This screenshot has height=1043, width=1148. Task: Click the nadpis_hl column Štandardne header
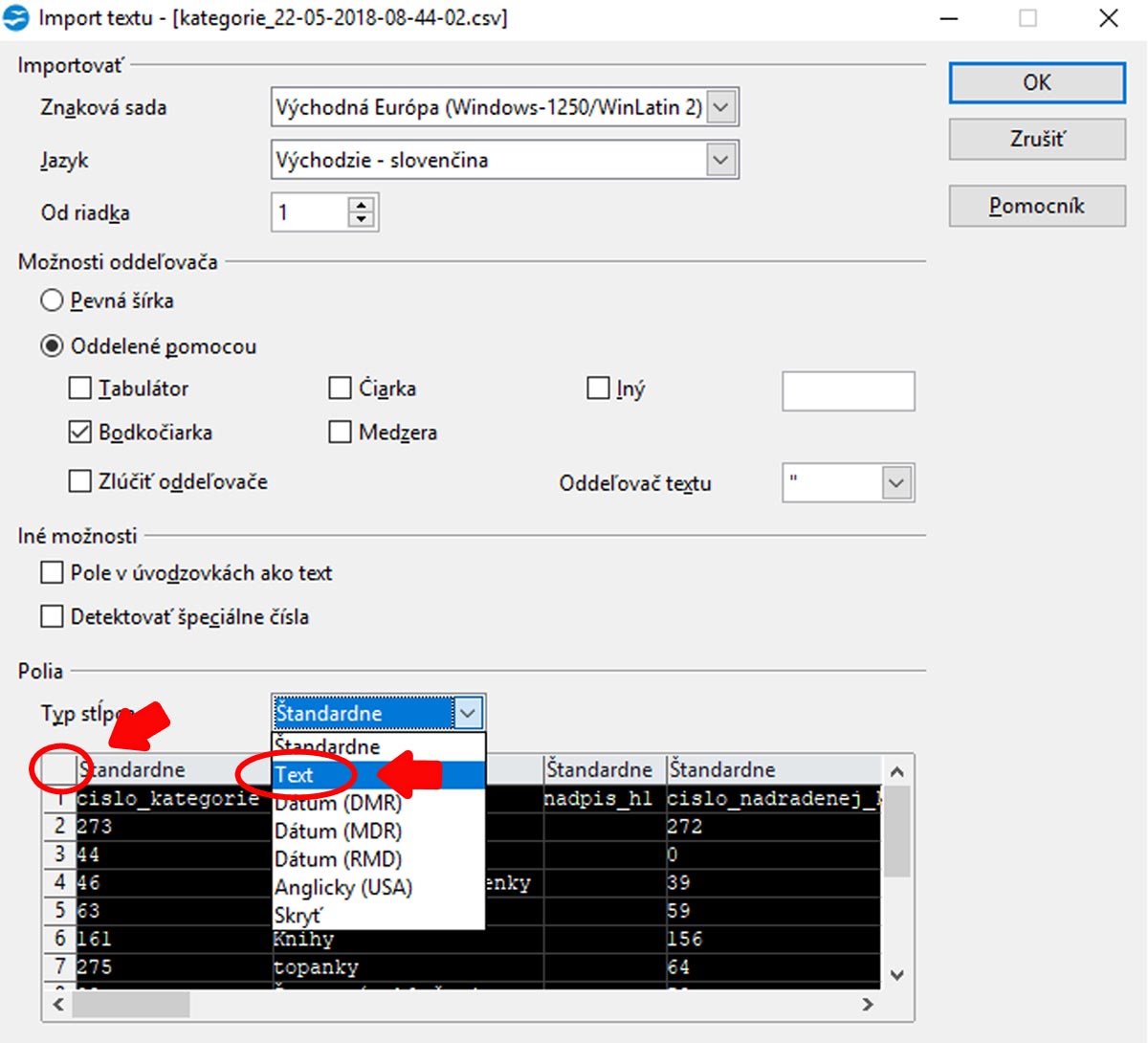pos(605,769)
